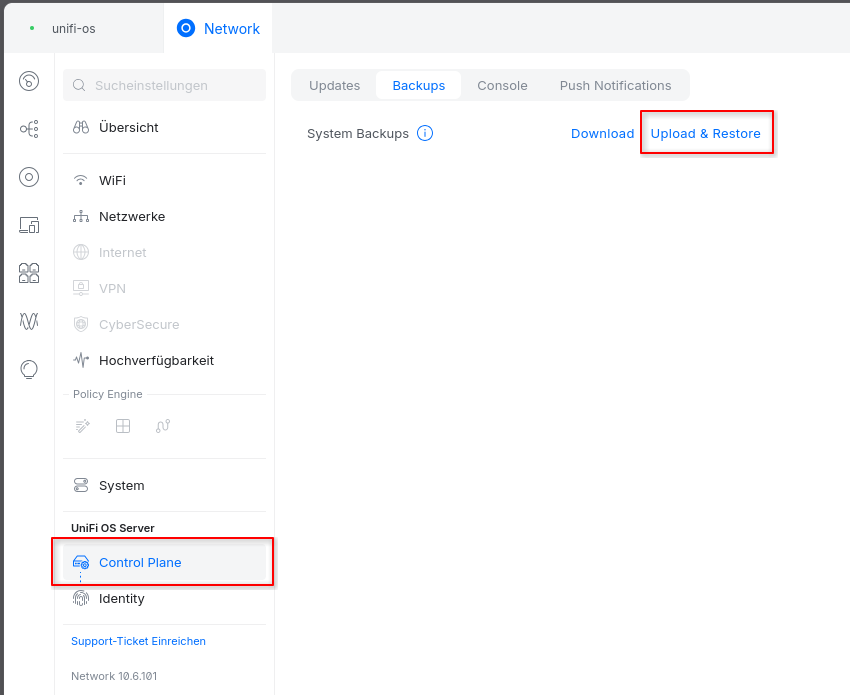This screenshot has width=850, height=695.
Task: Click the UniFi OS Server heading
Action: click(x=113, y=528)
